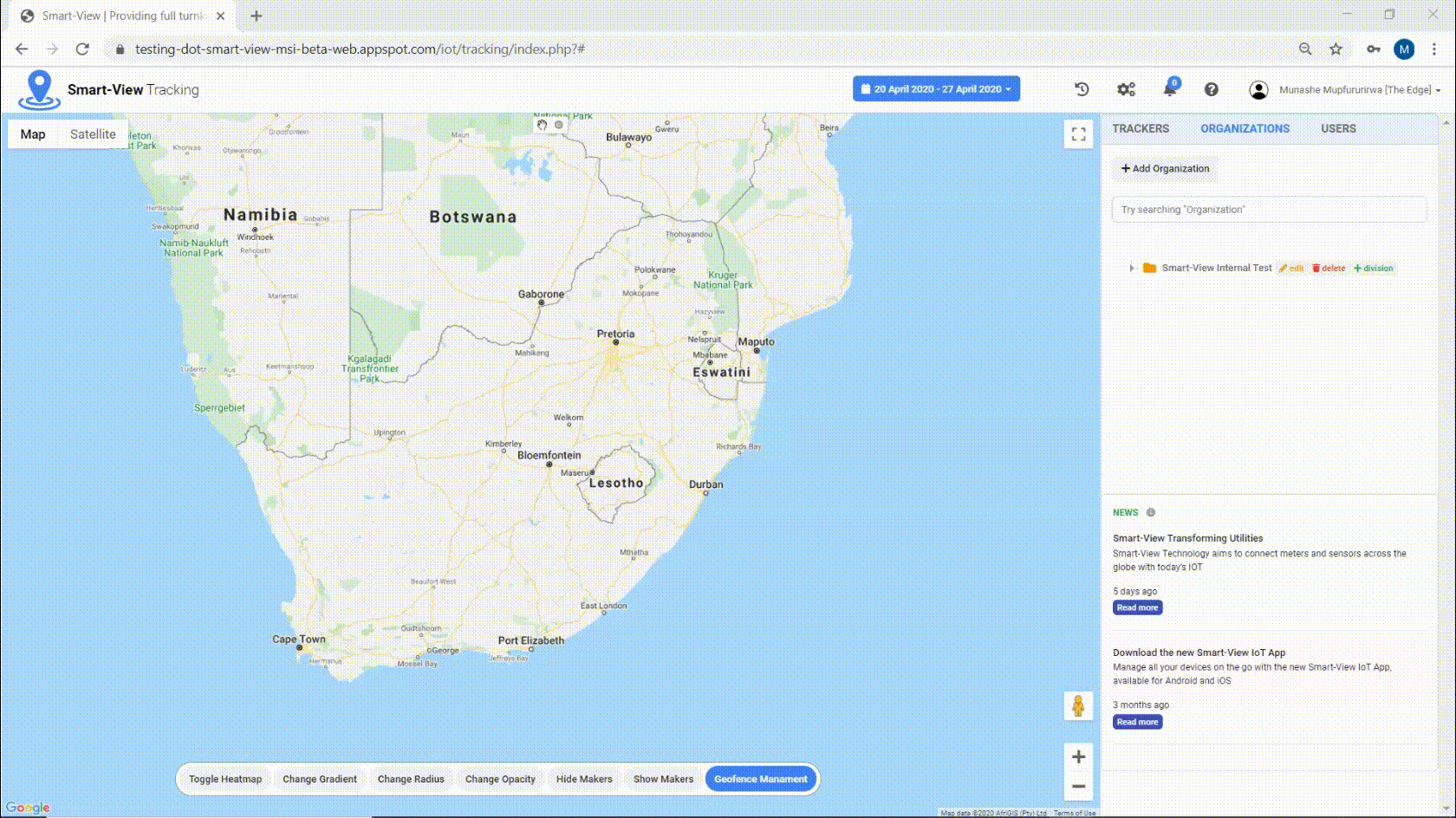Add division to Smart-View Internal Test

[x=1374, y=269]
